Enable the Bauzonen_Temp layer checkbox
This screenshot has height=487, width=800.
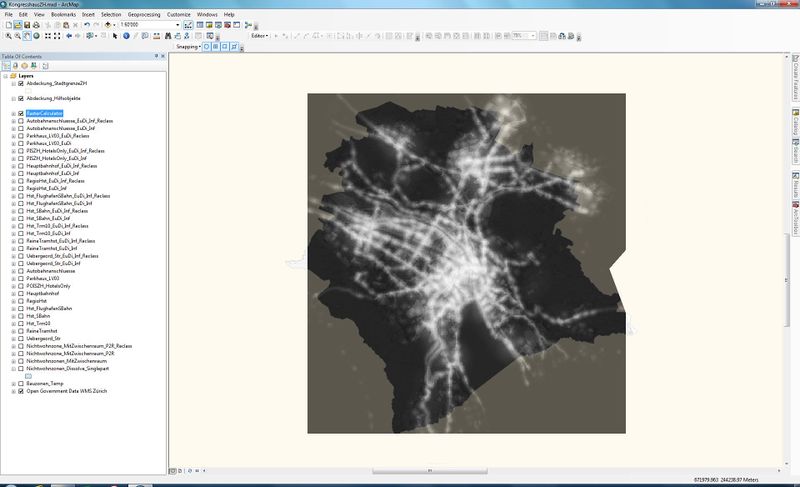(x=20, y=382)
